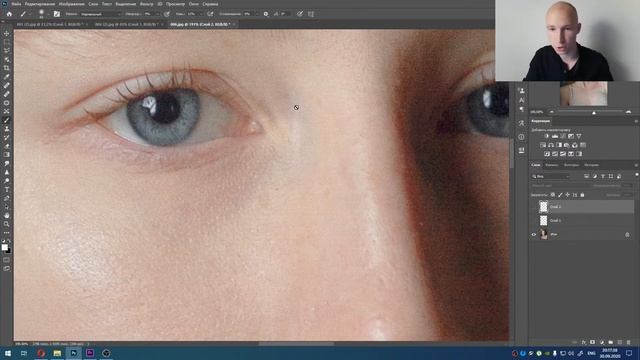Switch to the История tab
The image size is (640, 360).
(591, 165)
